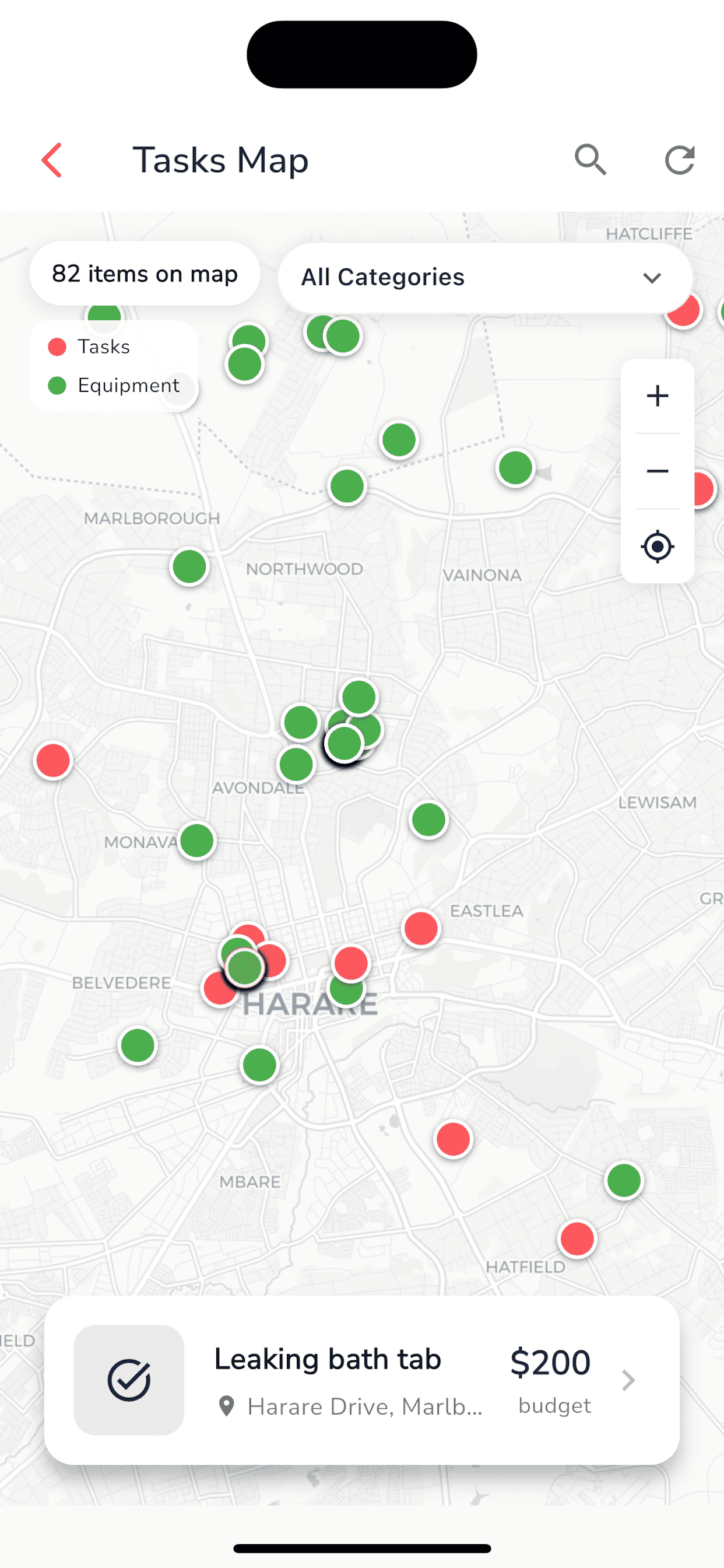This screenshot has width=724, height=1568.
Task: Tap the red Tasks legend dot
Action: point(57,347)
